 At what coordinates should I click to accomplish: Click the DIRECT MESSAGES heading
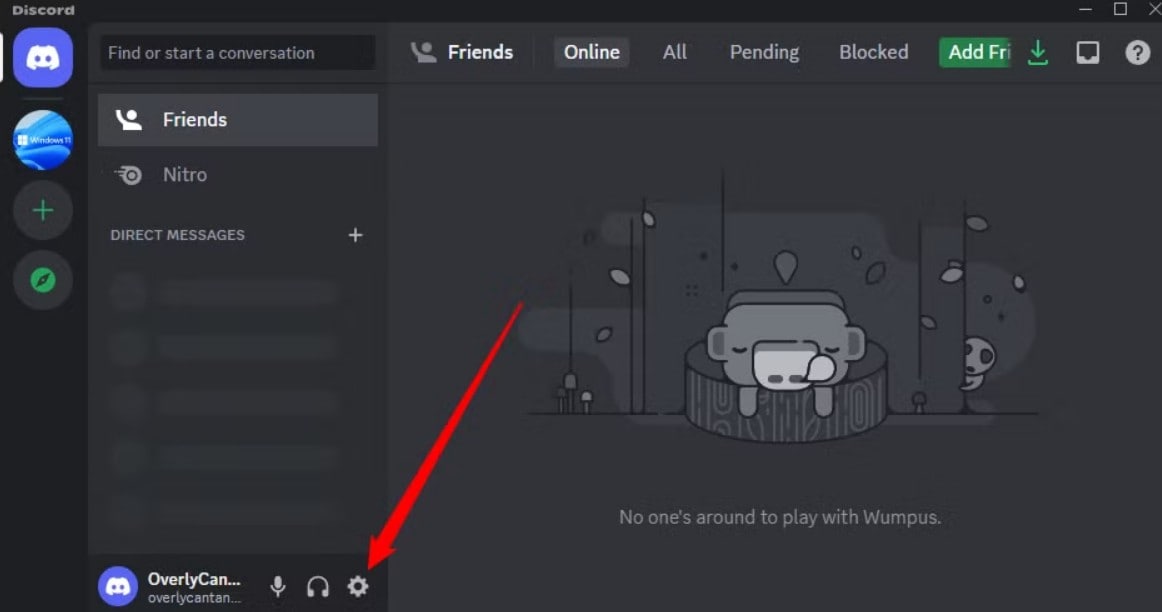click(177, 235)
